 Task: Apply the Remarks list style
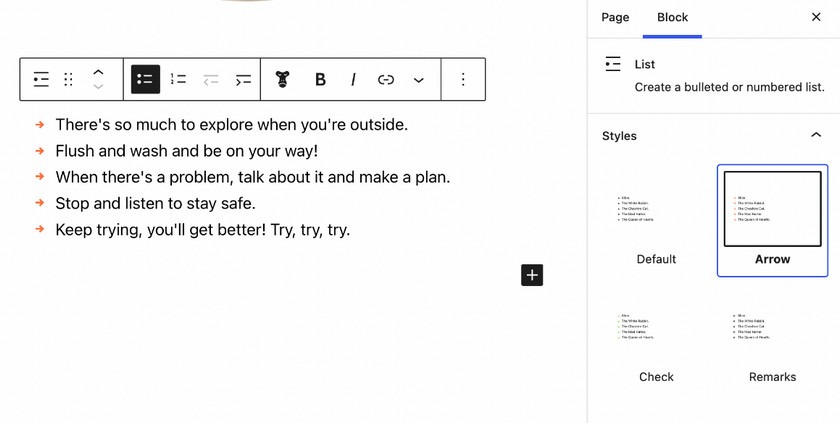pyautogui.click(x=772, y=339)
